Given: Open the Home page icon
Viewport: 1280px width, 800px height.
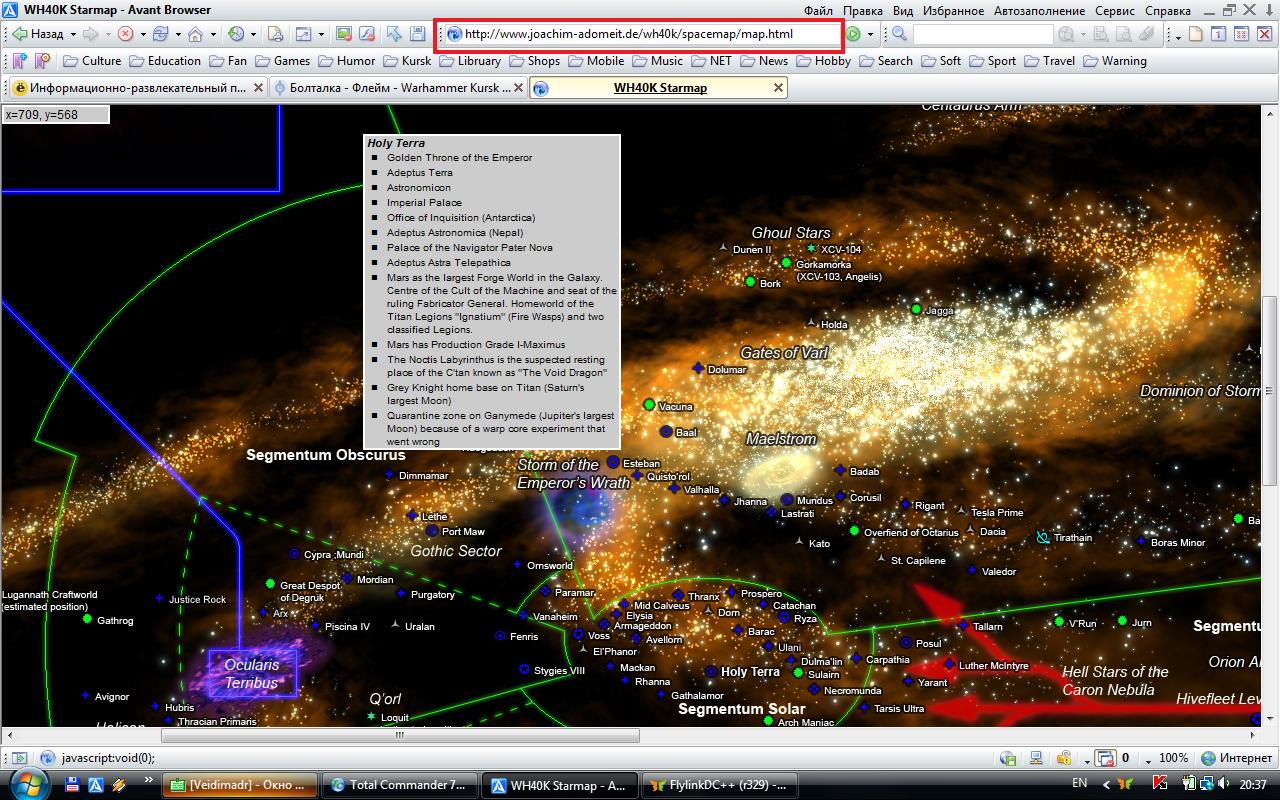Looking at the screenshot, I should click(195, 34).
